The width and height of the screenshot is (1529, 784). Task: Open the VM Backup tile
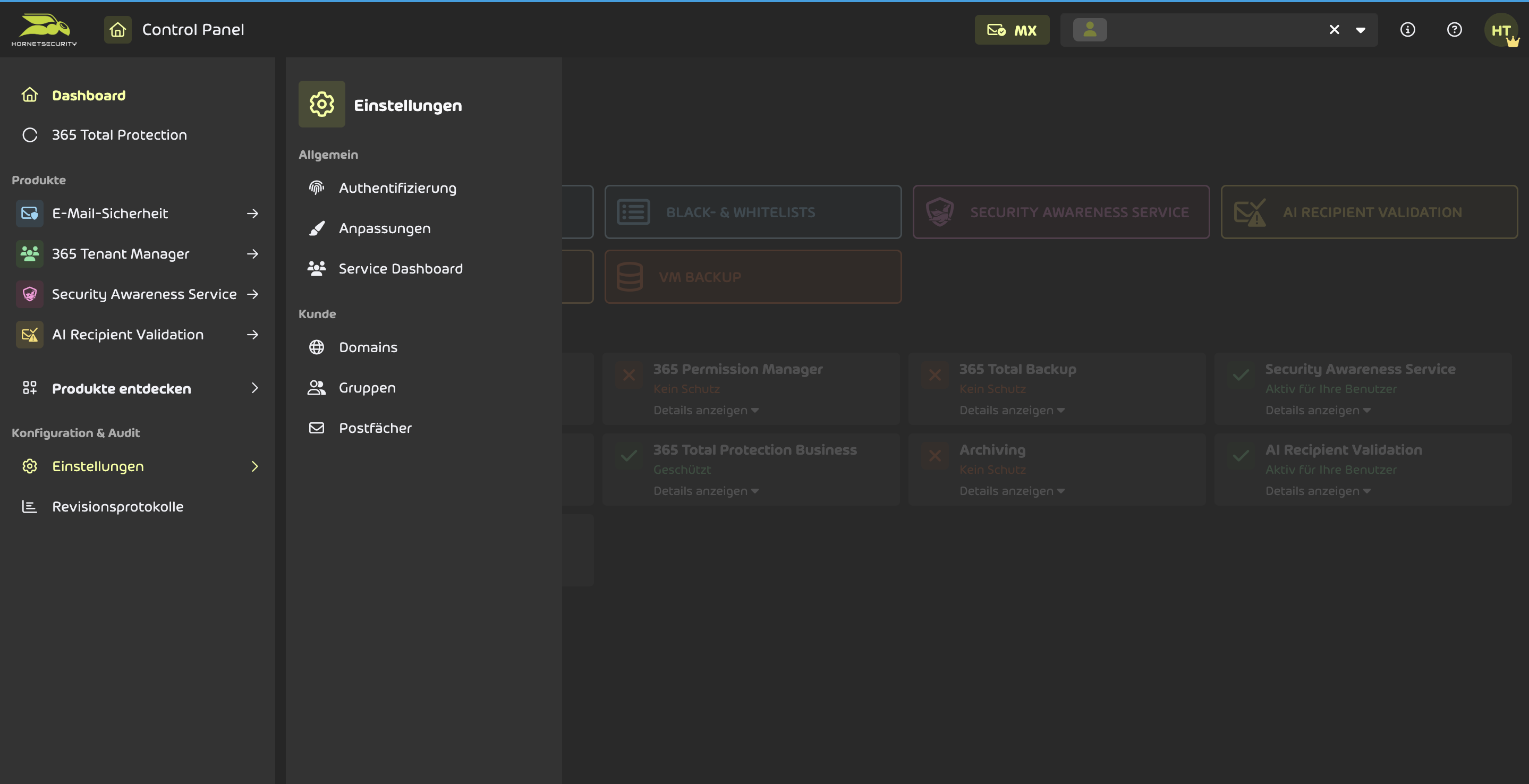(753, 277)
